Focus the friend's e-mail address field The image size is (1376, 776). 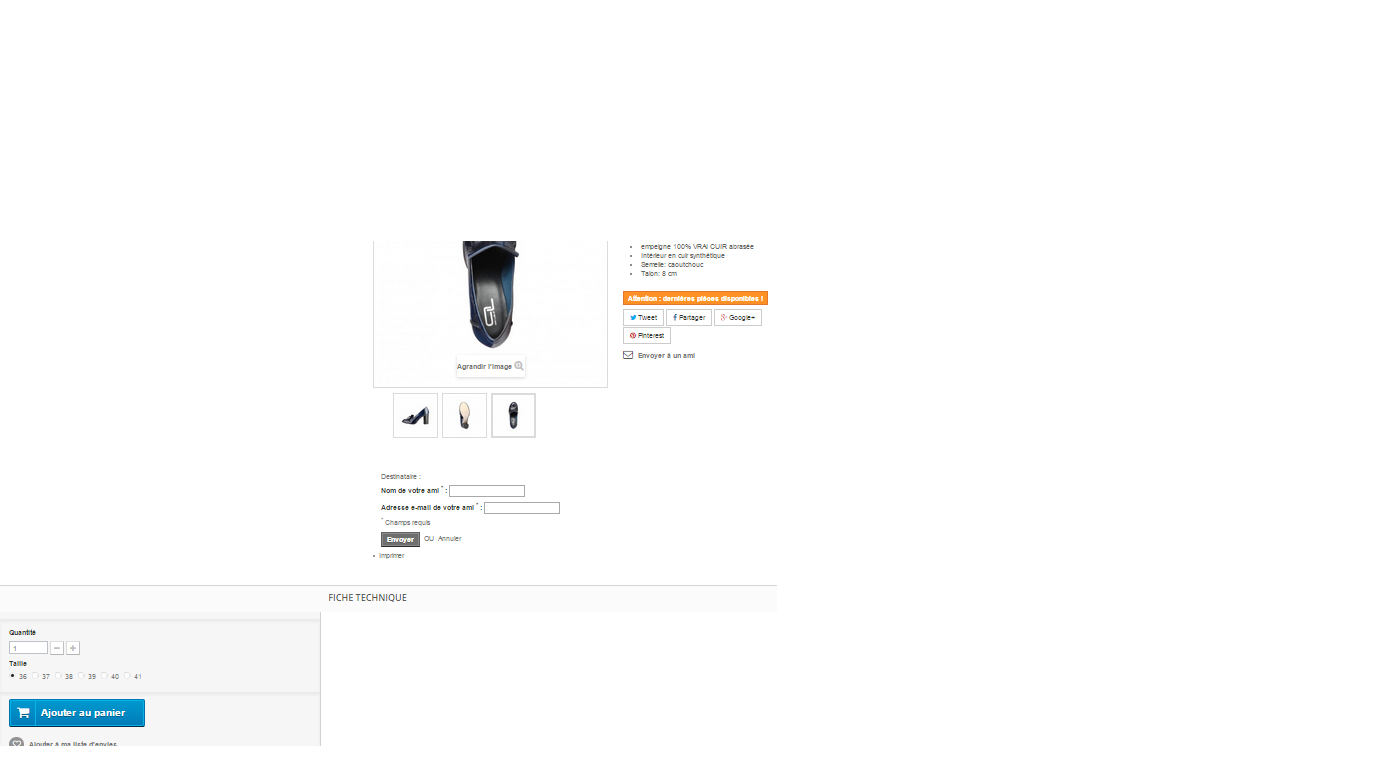pyautogui.click(x=522, y=508)
